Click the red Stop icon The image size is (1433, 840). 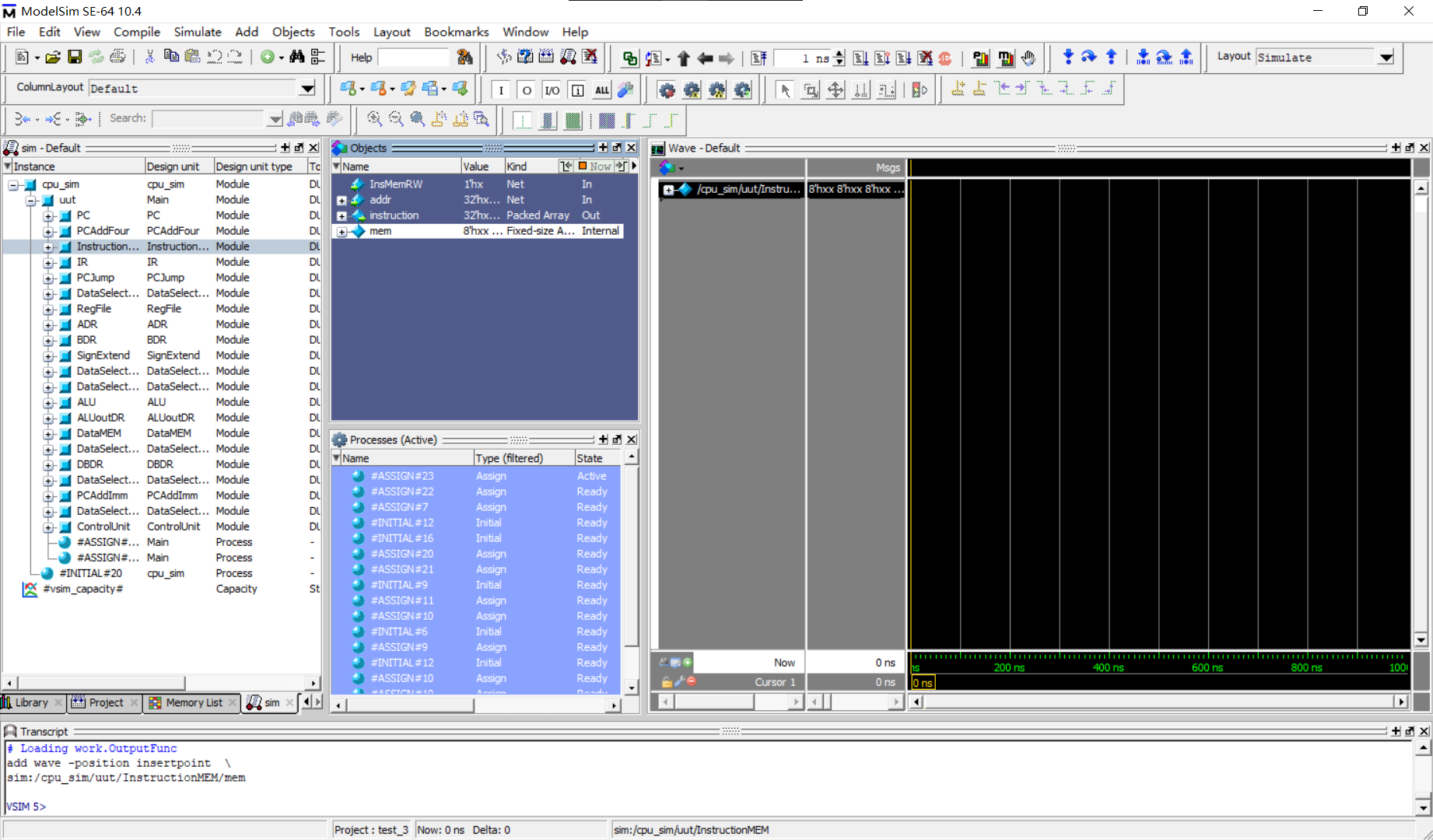pyautogui.click(x=945, y=58)
